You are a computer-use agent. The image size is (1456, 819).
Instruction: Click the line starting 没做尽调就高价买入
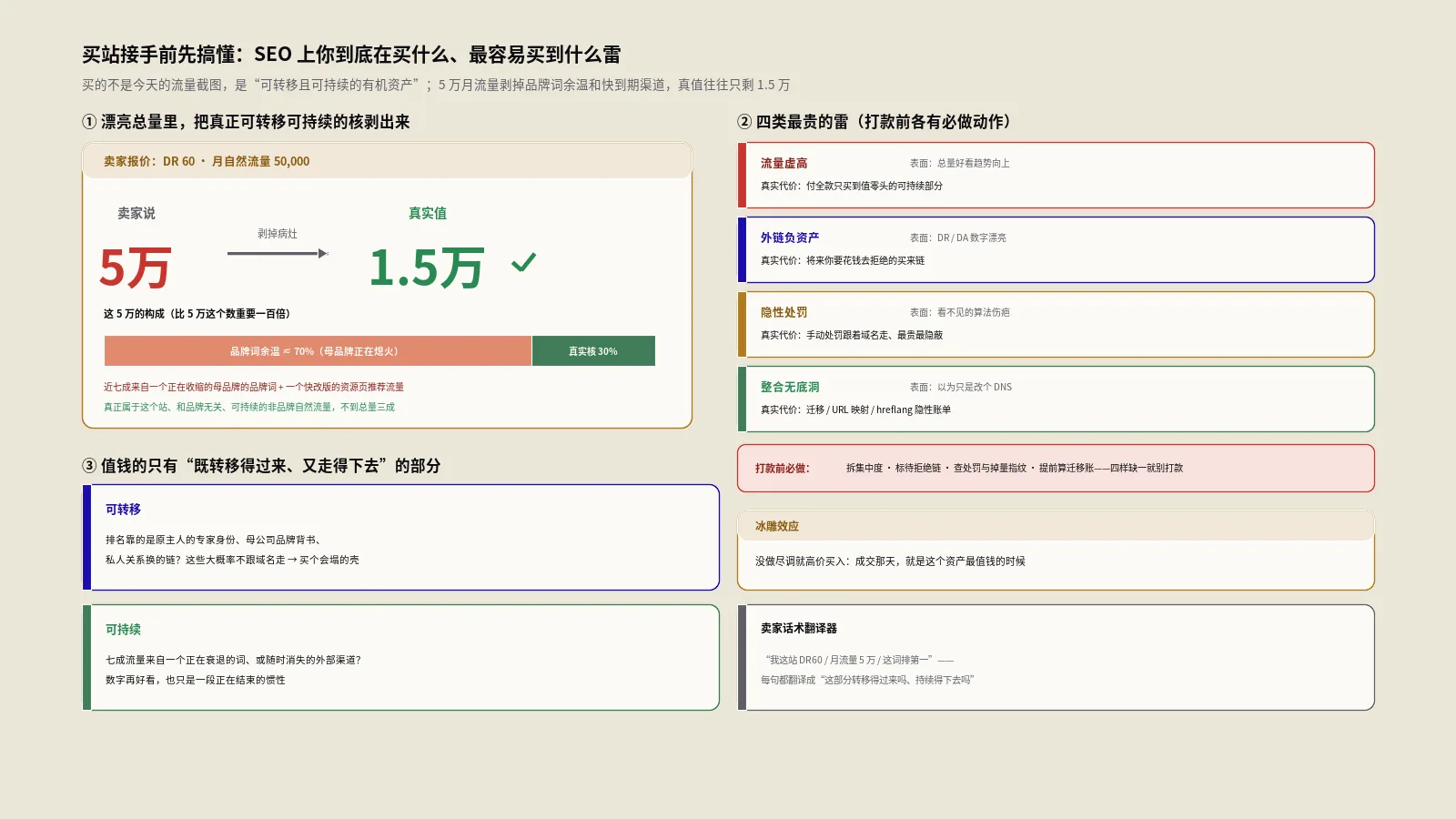point(890,561)
